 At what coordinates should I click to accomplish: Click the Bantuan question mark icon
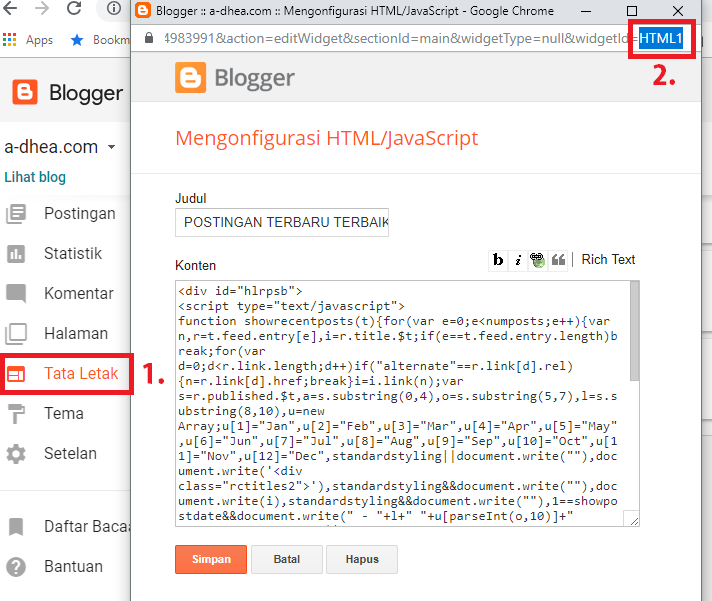pyautogui.click(x=16, y=567)
